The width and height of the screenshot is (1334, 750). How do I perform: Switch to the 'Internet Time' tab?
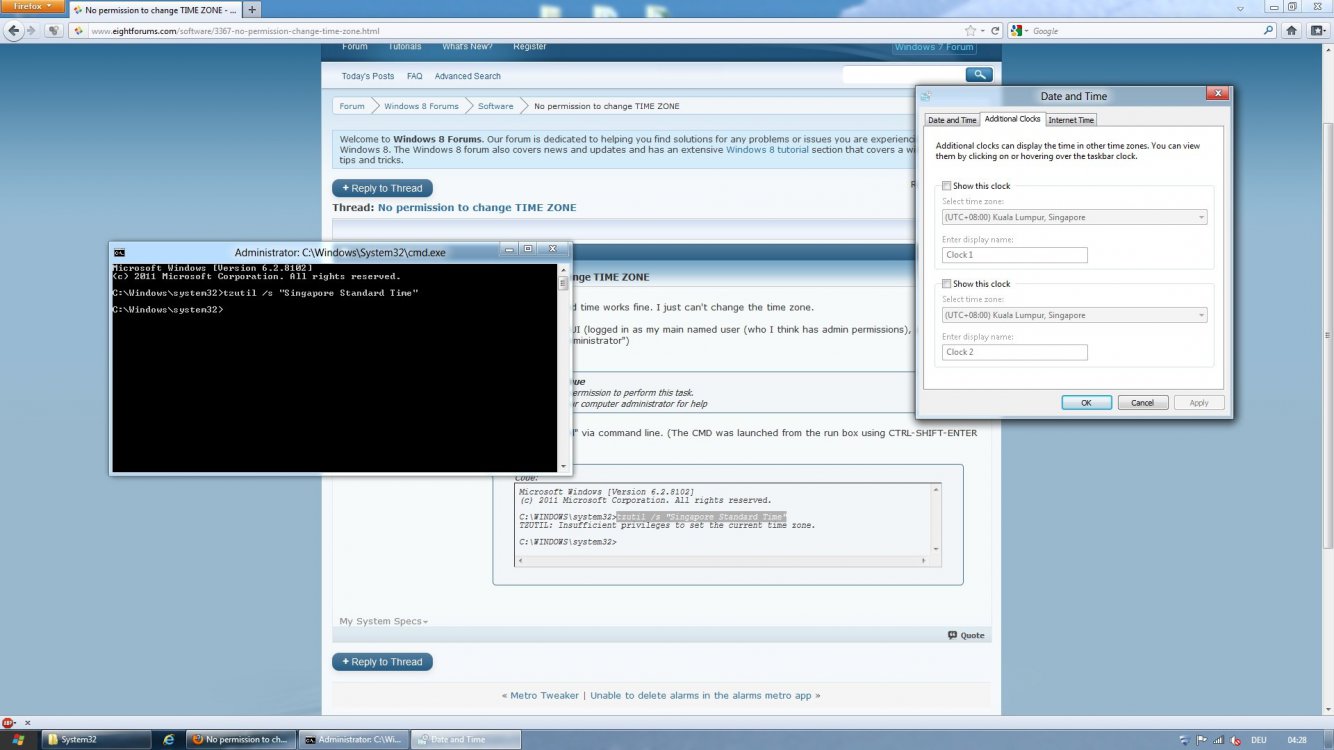coord(1071,120)
